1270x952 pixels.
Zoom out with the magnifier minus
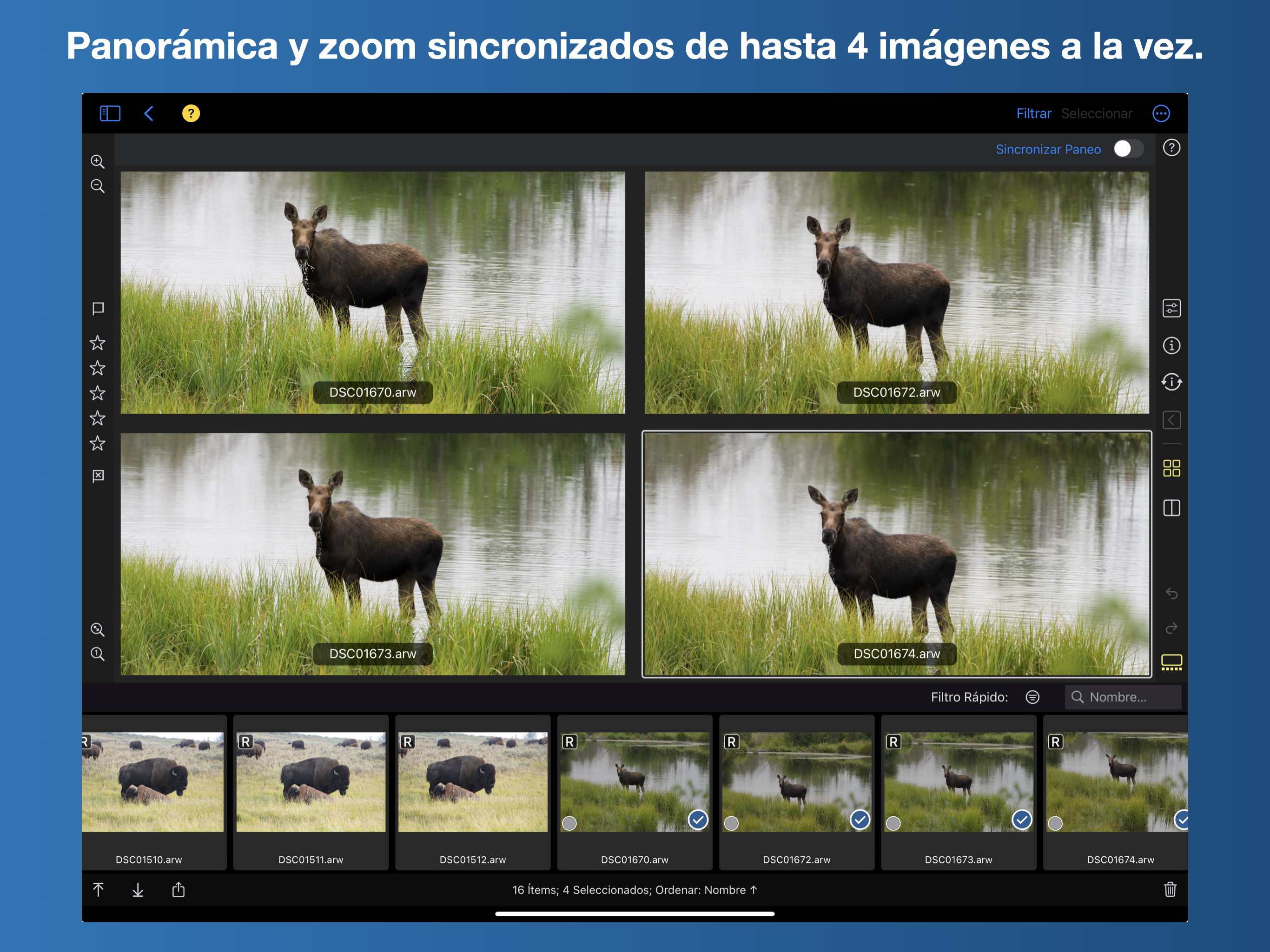tap(98, 186)
